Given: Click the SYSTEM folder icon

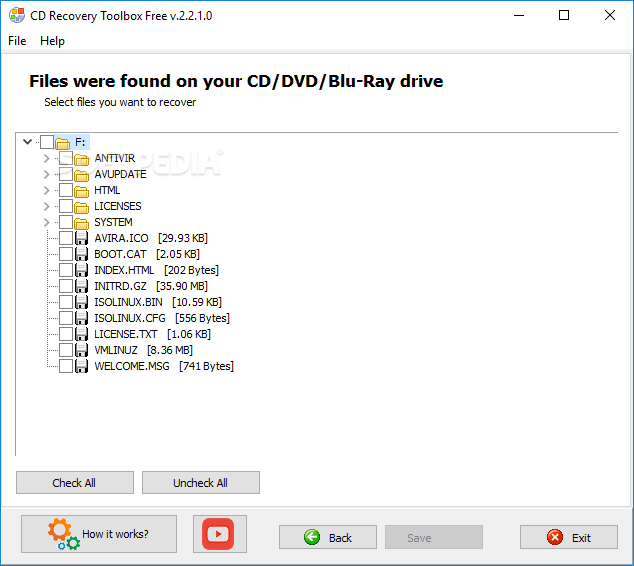Looking at the screenshot, I should click(x=82, y=223).
